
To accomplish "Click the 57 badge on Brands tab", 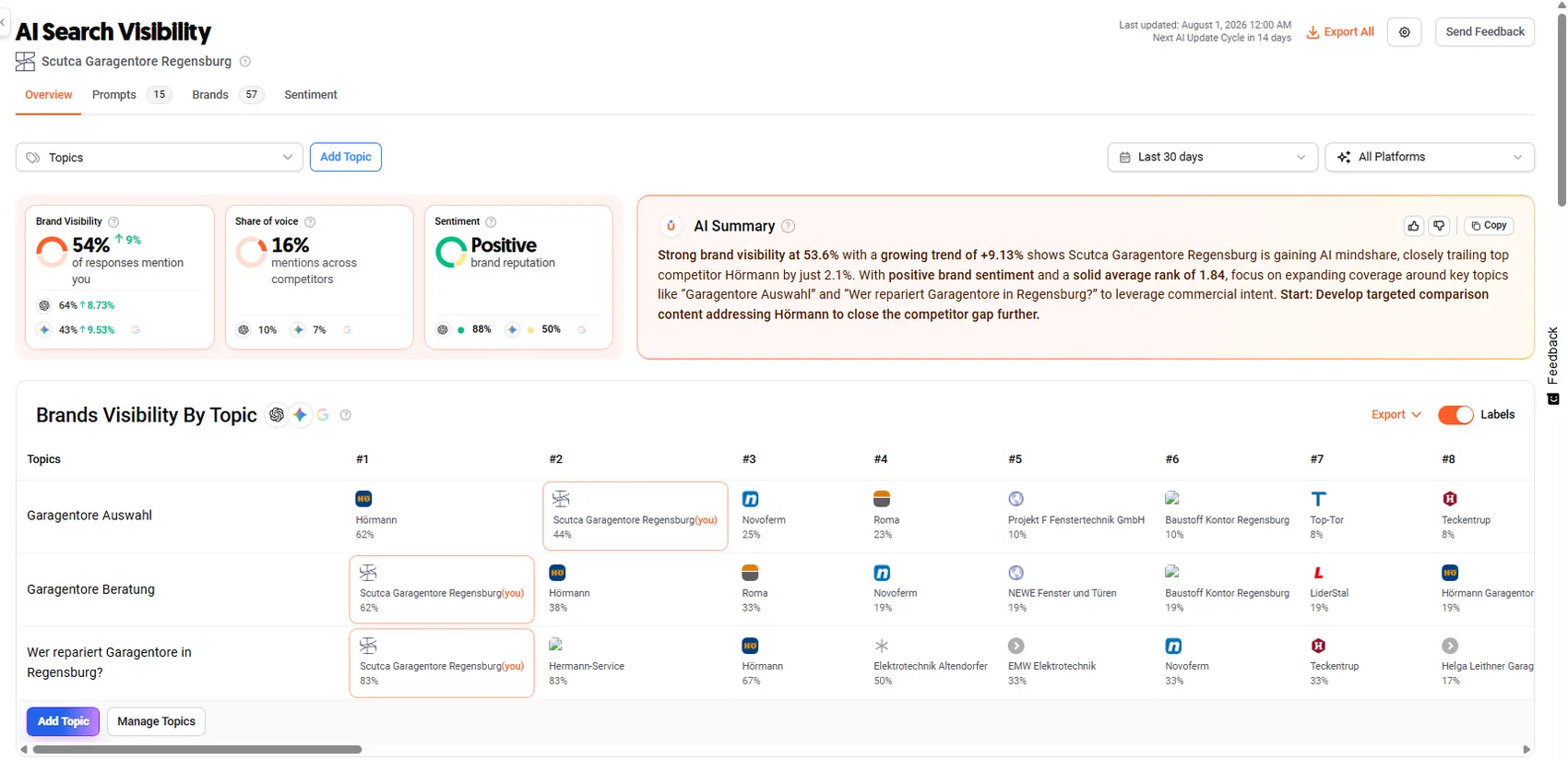I will (x=252, y=95).
